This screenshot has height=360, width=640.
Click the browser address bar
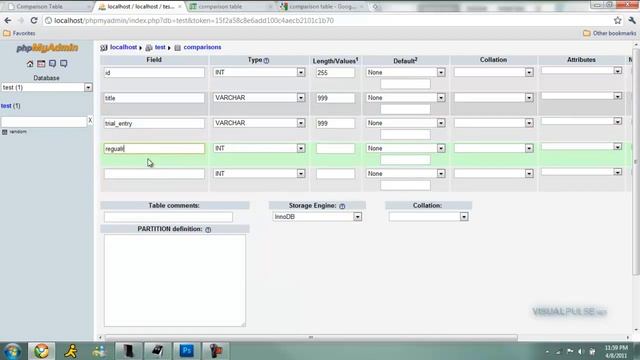point(327,20)
